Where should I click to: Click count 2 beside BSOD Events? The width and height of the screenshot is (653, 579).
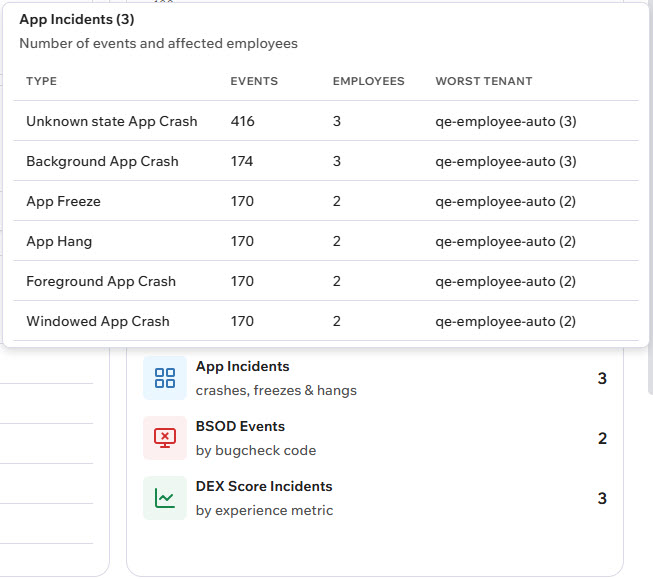tap(602, 438)
